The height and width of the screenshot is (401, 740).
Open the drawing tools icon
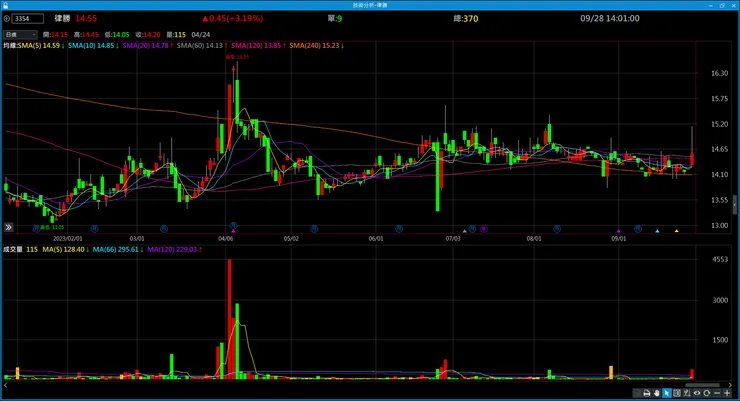pos(687,393)
